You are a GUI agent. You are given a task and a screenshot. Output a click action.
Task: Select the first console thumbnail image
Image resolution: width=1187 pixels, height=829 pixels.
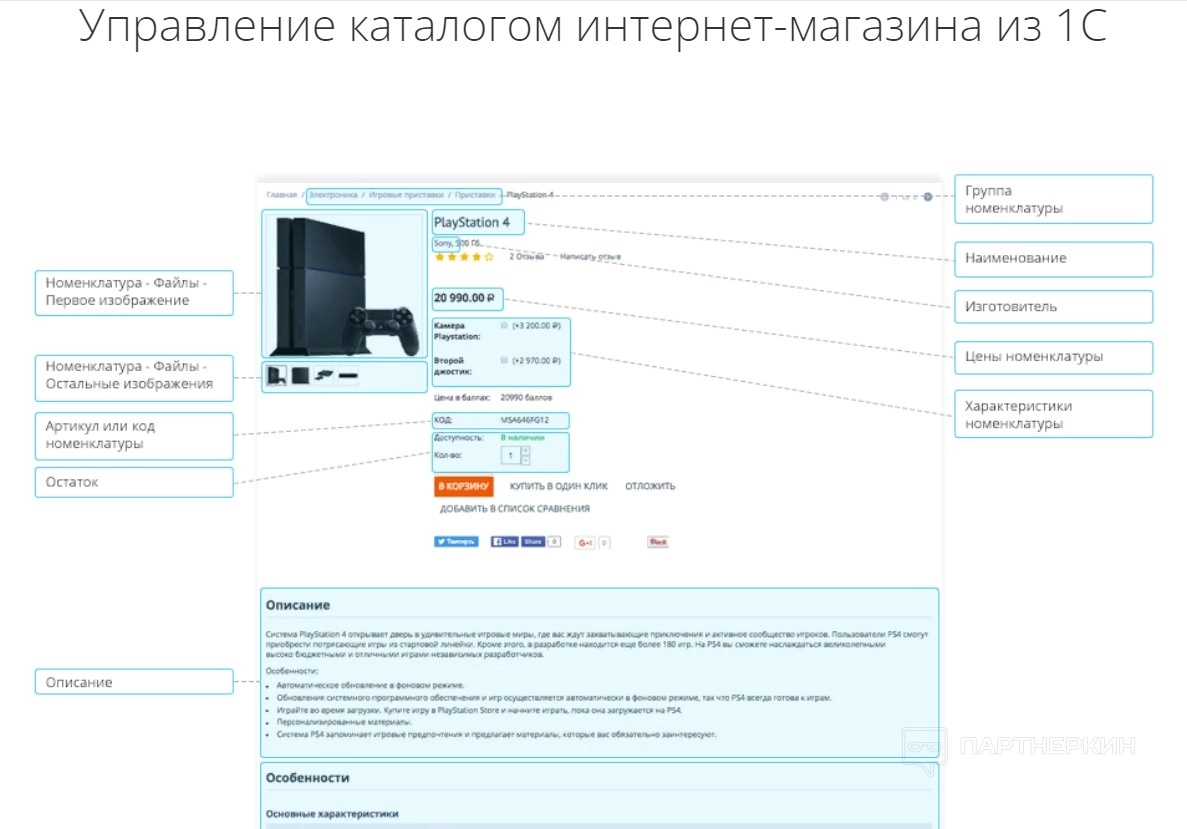point(277,376)
